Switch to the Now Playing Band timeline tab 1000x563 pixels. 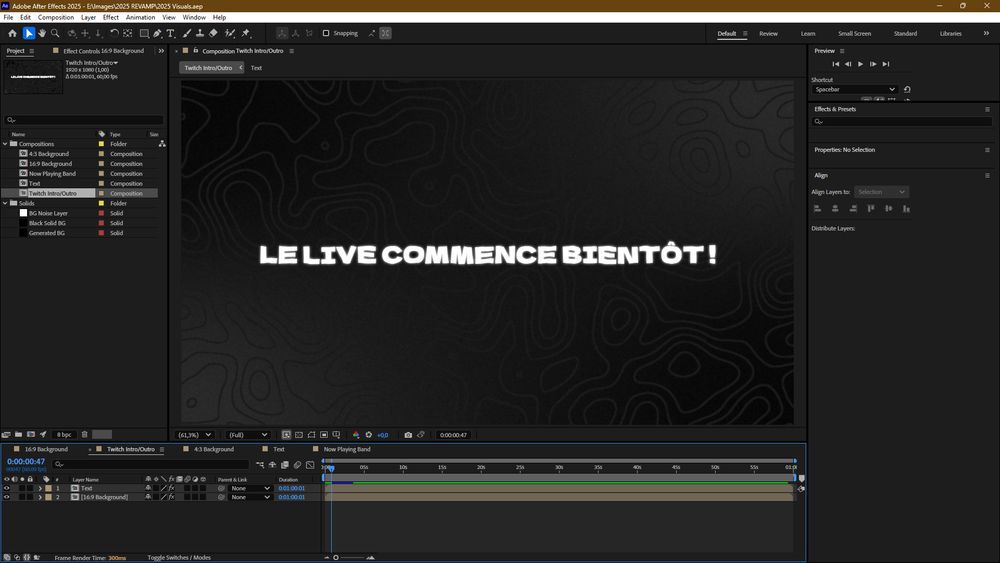(346, 450)
